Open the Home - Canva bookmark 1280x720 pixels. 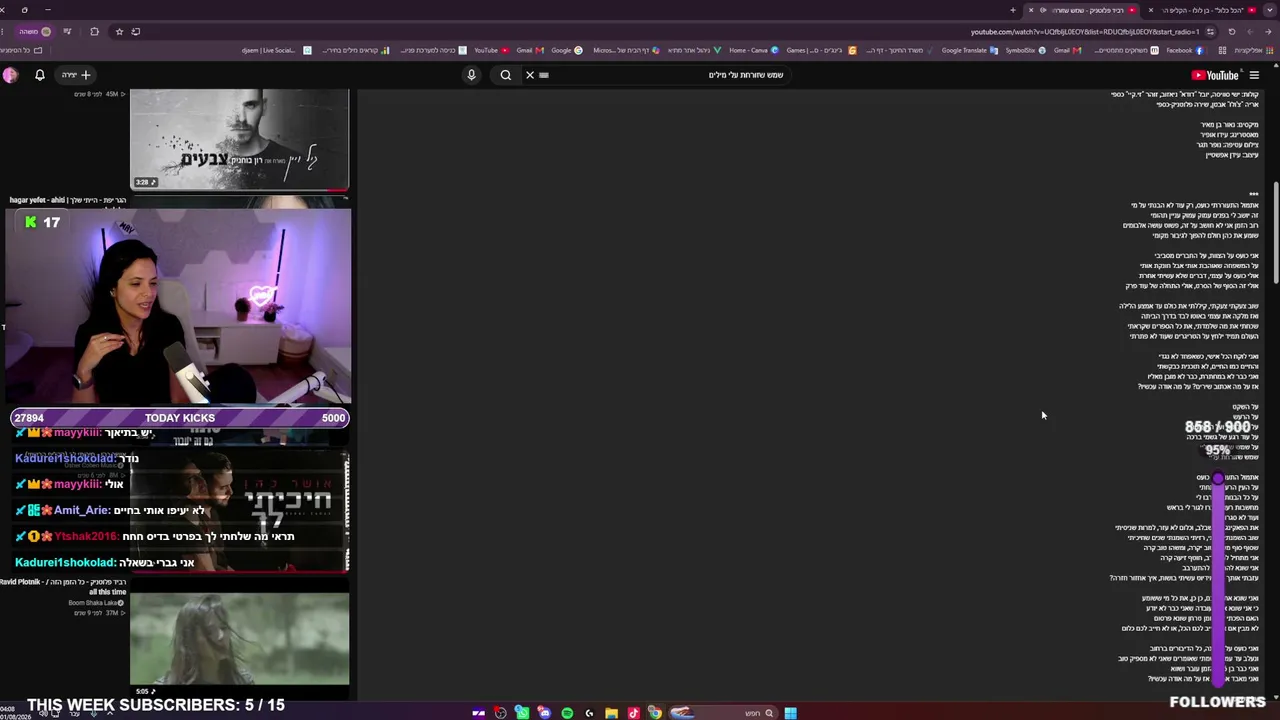(754, 50)
